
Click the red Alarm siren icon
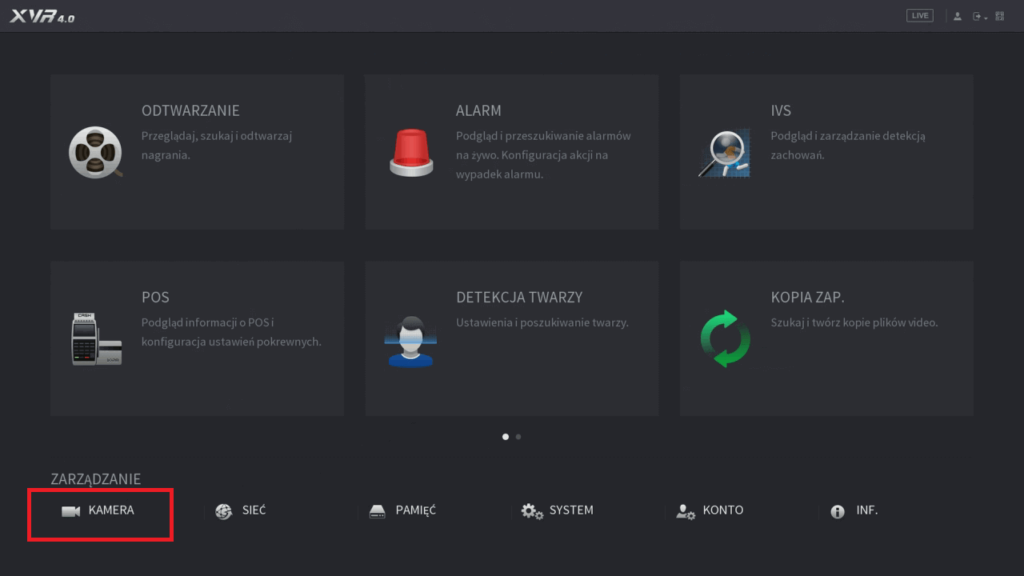coord(411,152)
